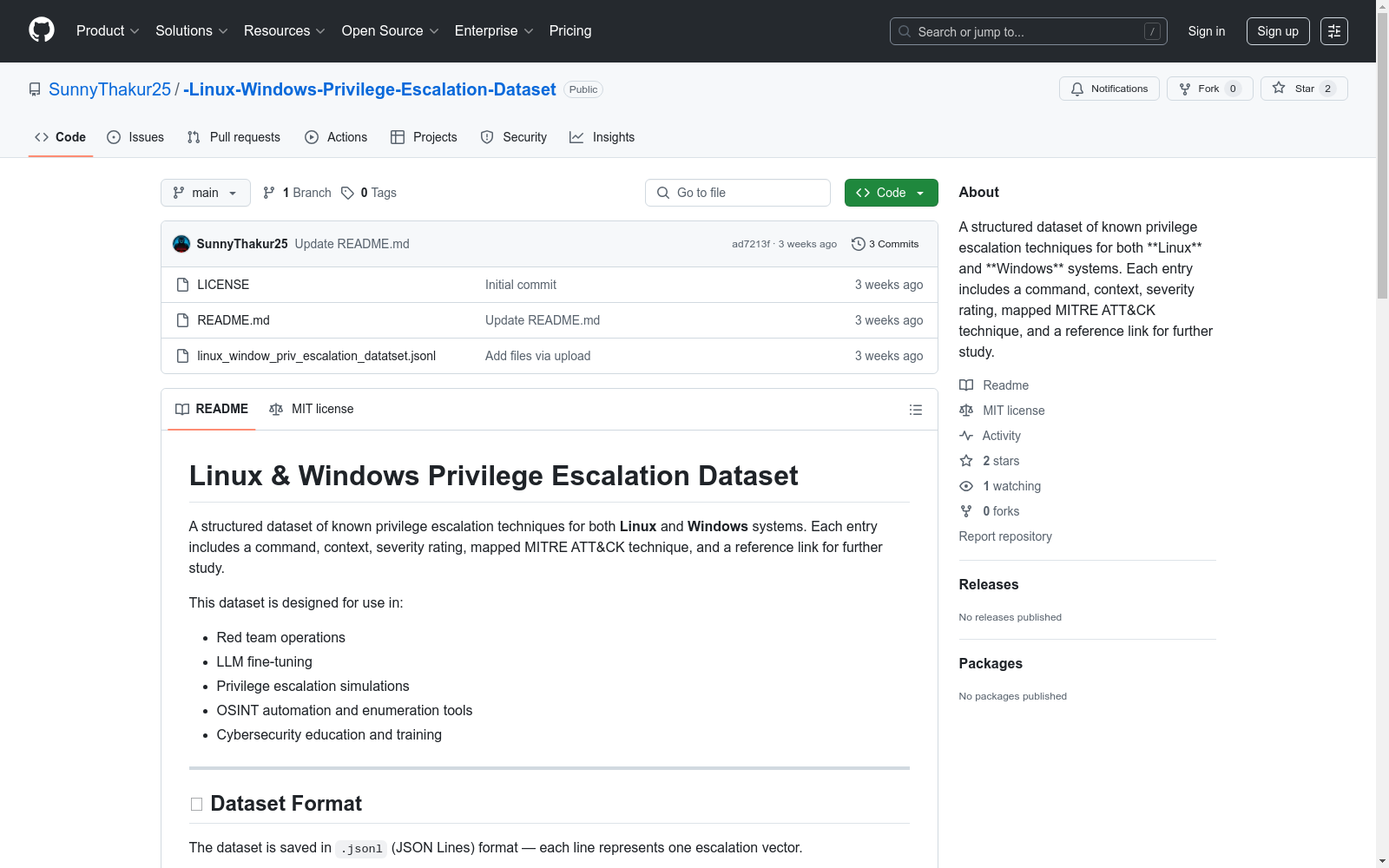This screenshot has width=1389, height=868.
Task: Open the Code tab
Action: tap(61, 137)
